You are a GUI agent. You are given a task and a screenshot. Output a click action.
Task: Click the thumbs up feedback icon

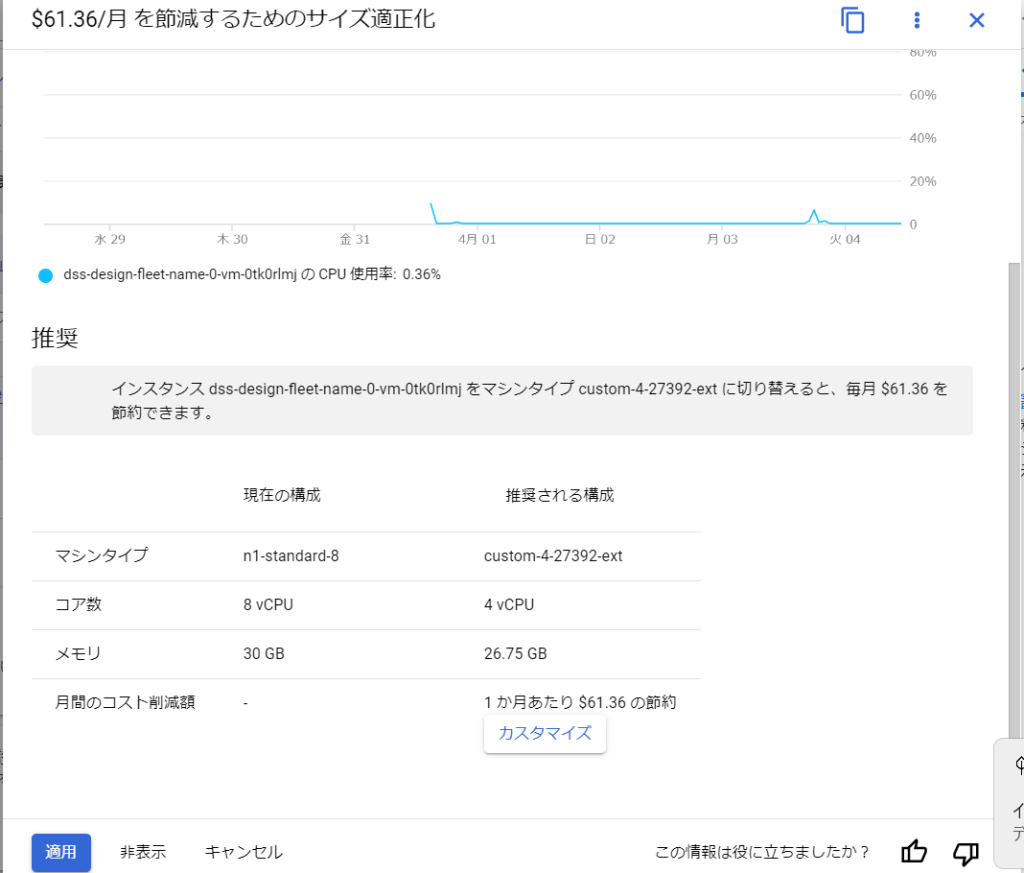[915, 852]
